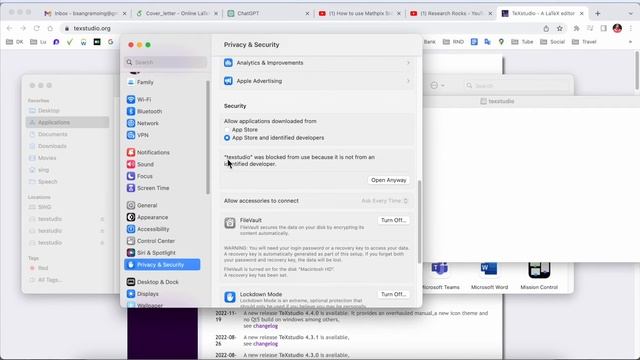640x360 pixels.
Task: Click the System Settings search field
Action: [166, 62]
